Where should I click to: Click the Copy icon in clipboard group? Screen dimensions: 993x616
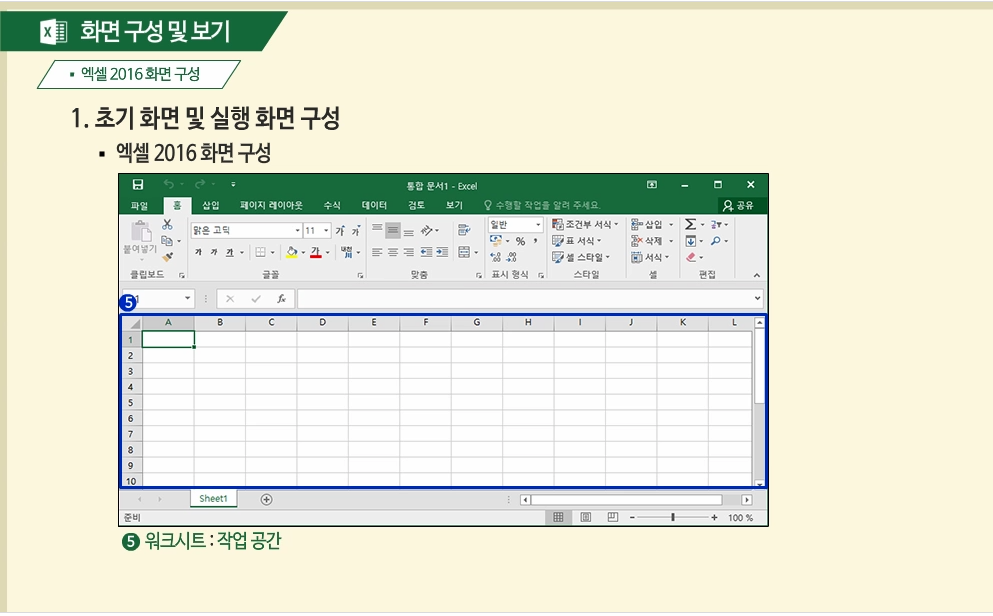pos(167,241)
